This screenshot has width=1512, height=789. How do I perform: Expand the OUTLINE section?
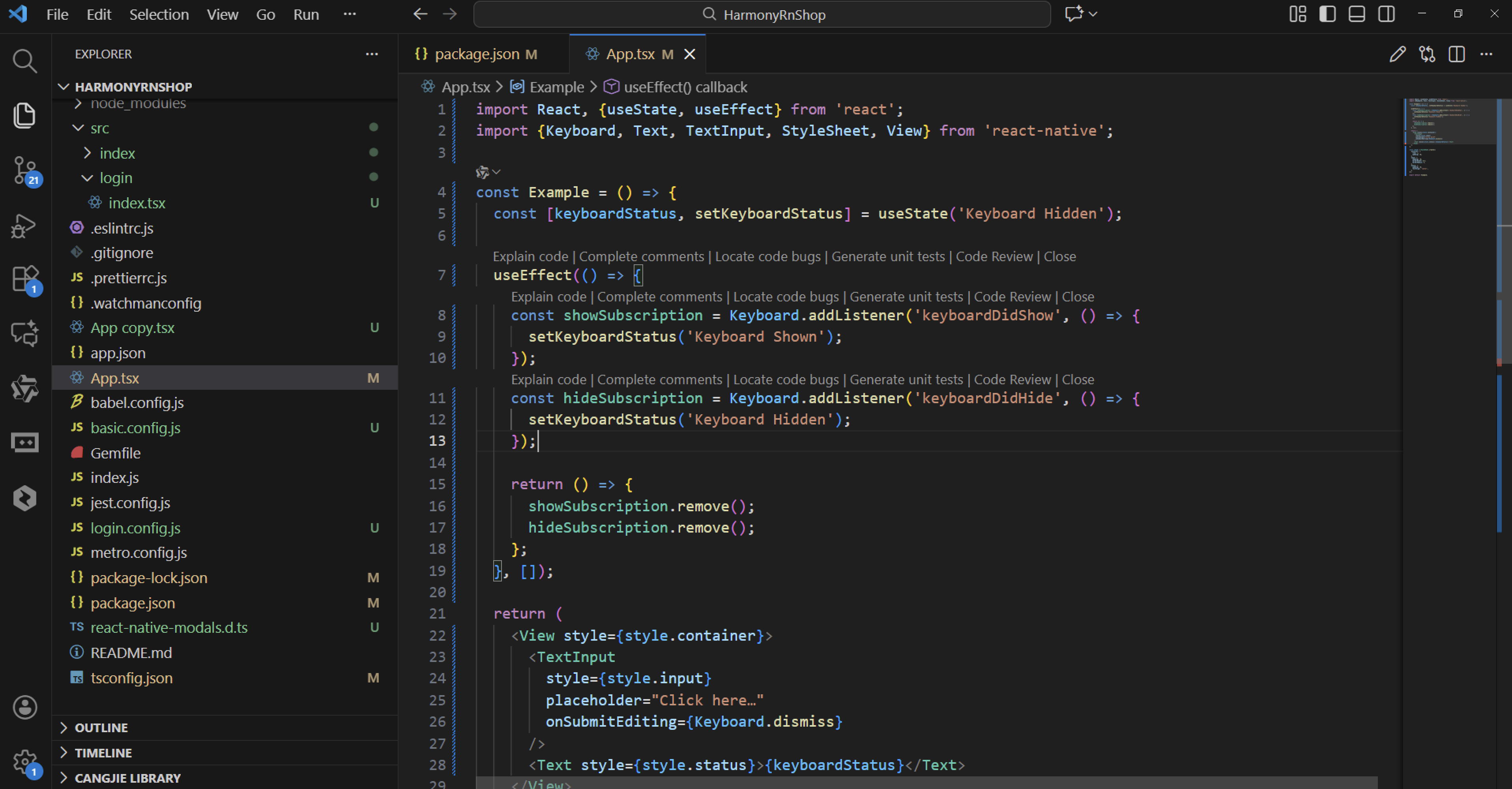click(x=101, y=728)
